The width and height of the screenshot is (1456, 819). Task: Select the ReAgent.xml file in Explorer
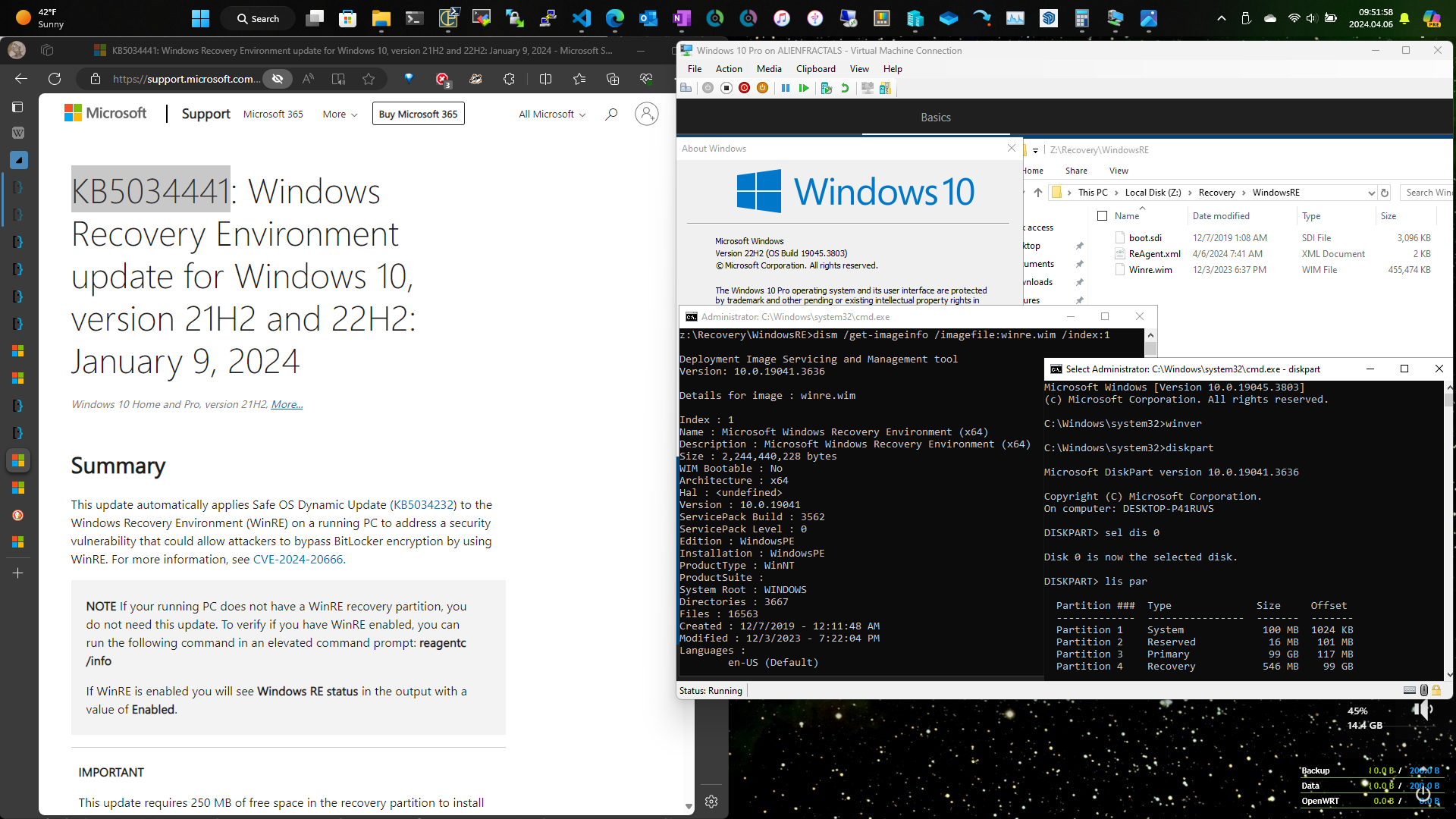[1154, 254]
